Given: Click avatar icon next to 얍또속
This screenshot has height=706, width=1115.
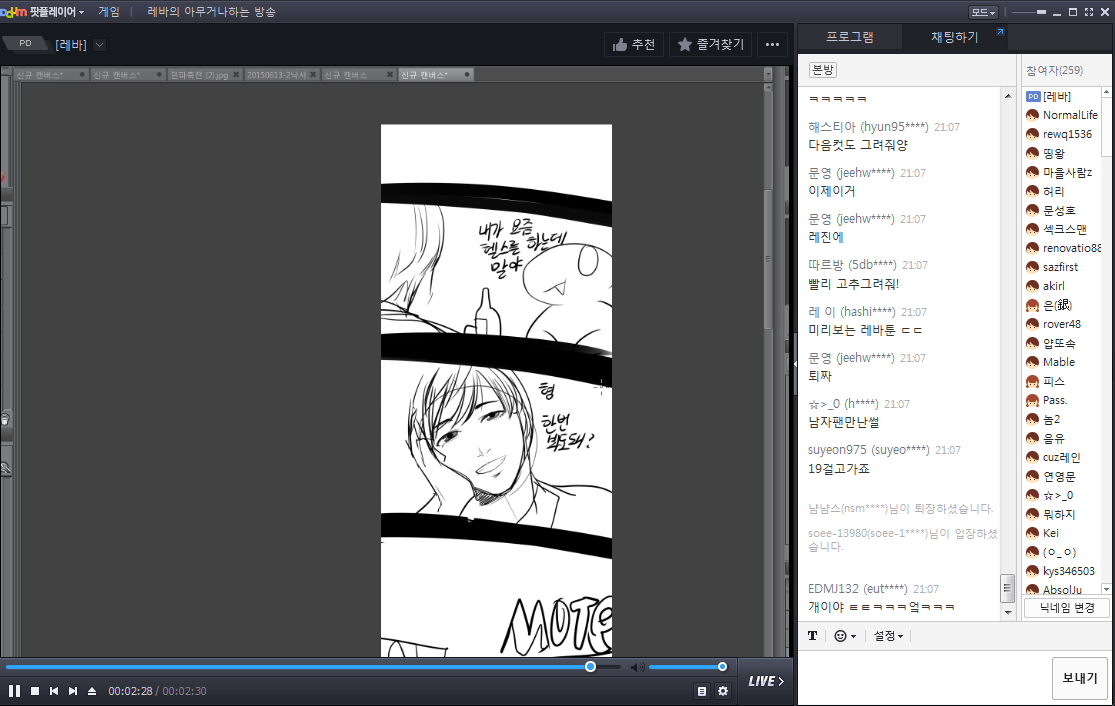Looking at the screenshot, I should pyautogui.click(x=1033, y=343).
